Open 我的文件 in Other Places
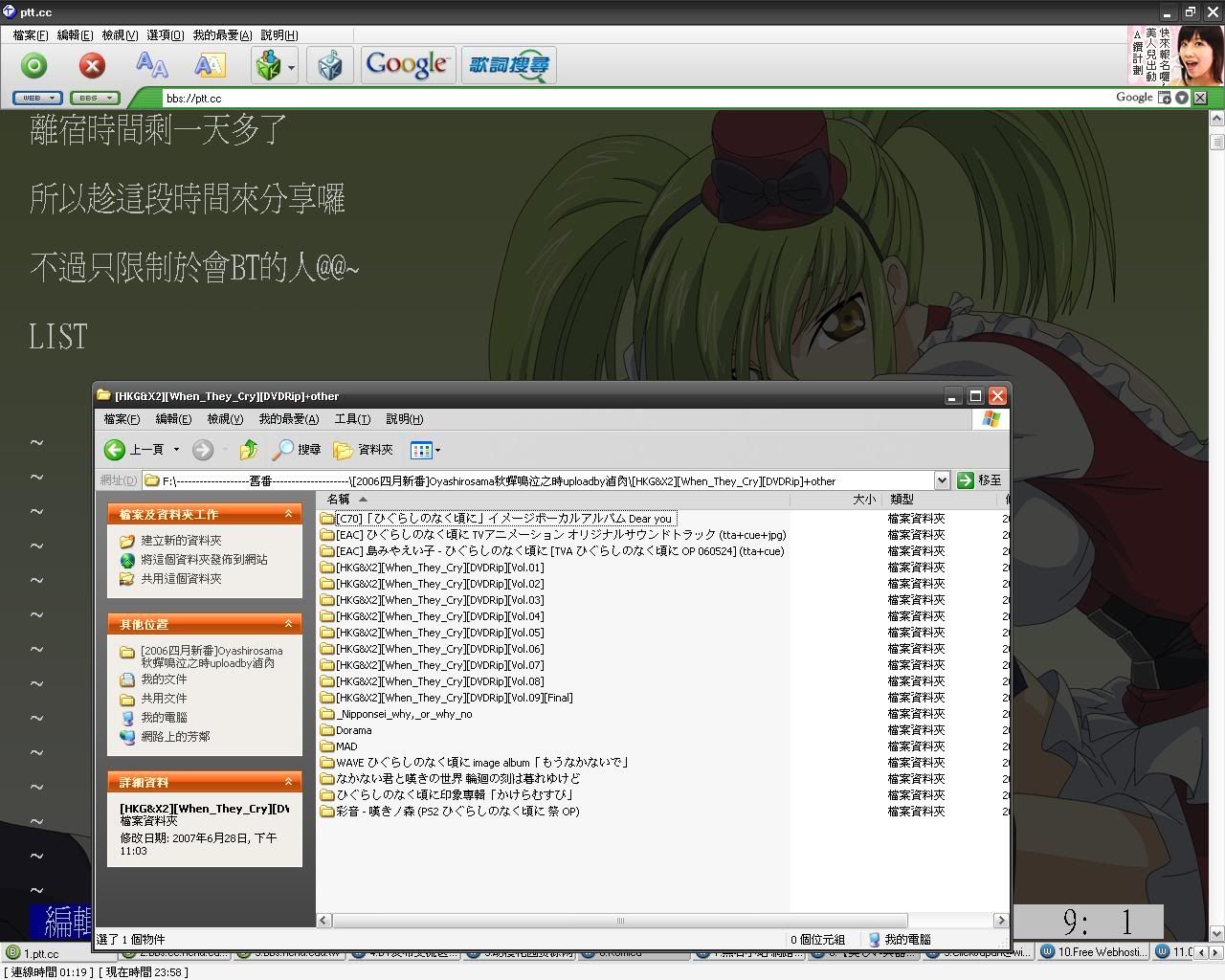 [x=164, y=679]
